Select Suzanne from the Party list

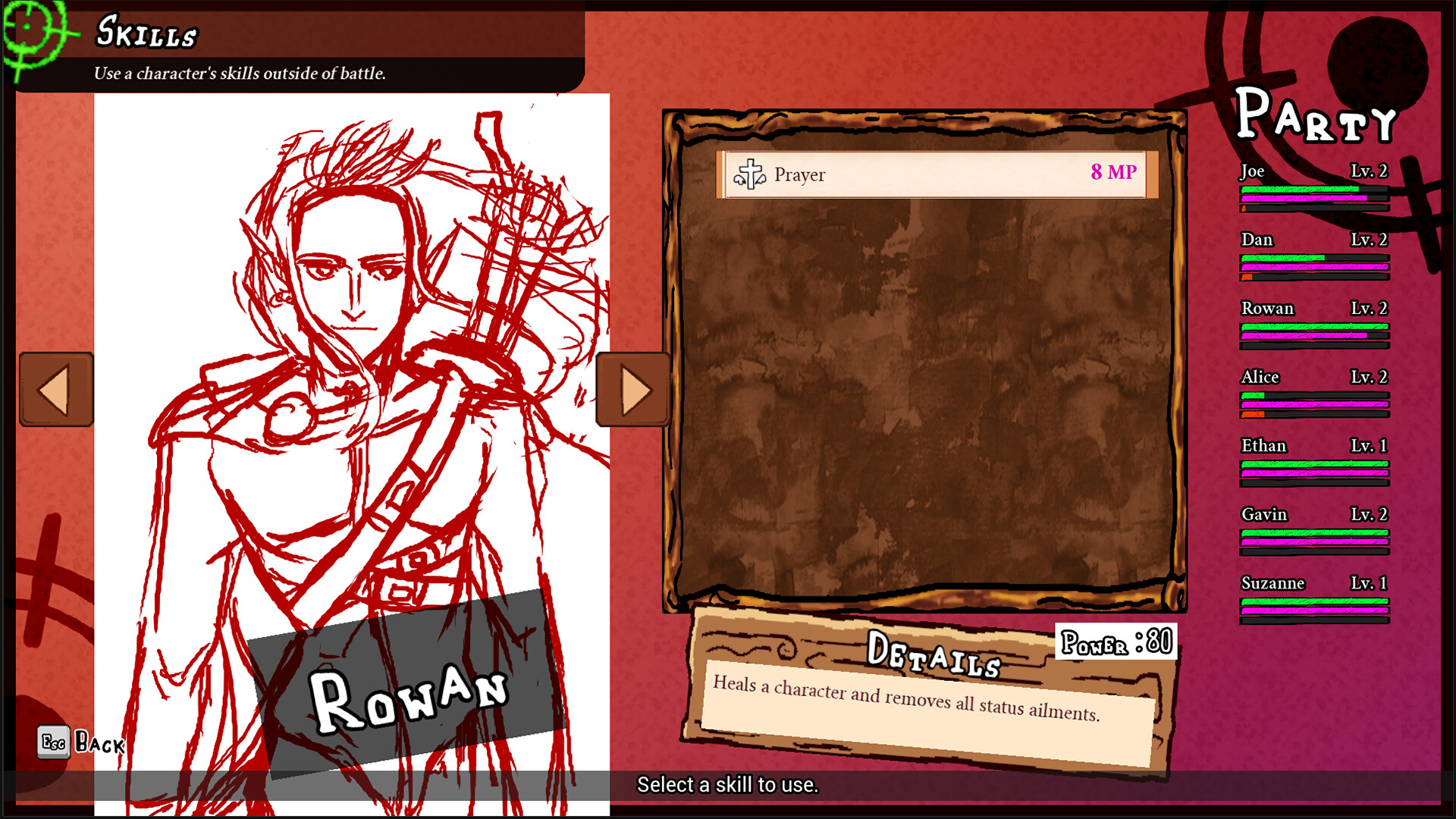(1313, 599)
